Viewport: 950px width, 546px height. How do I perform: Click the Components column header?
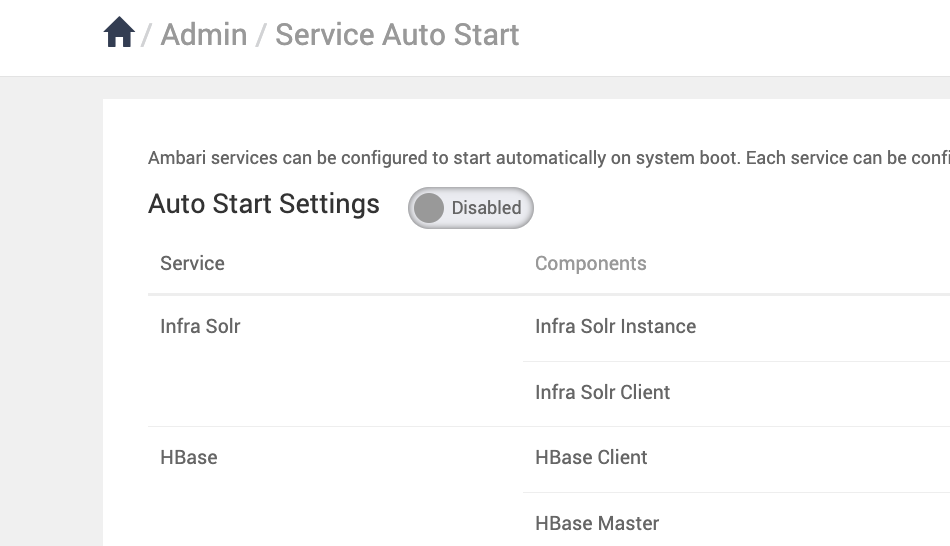pos(591,264)
